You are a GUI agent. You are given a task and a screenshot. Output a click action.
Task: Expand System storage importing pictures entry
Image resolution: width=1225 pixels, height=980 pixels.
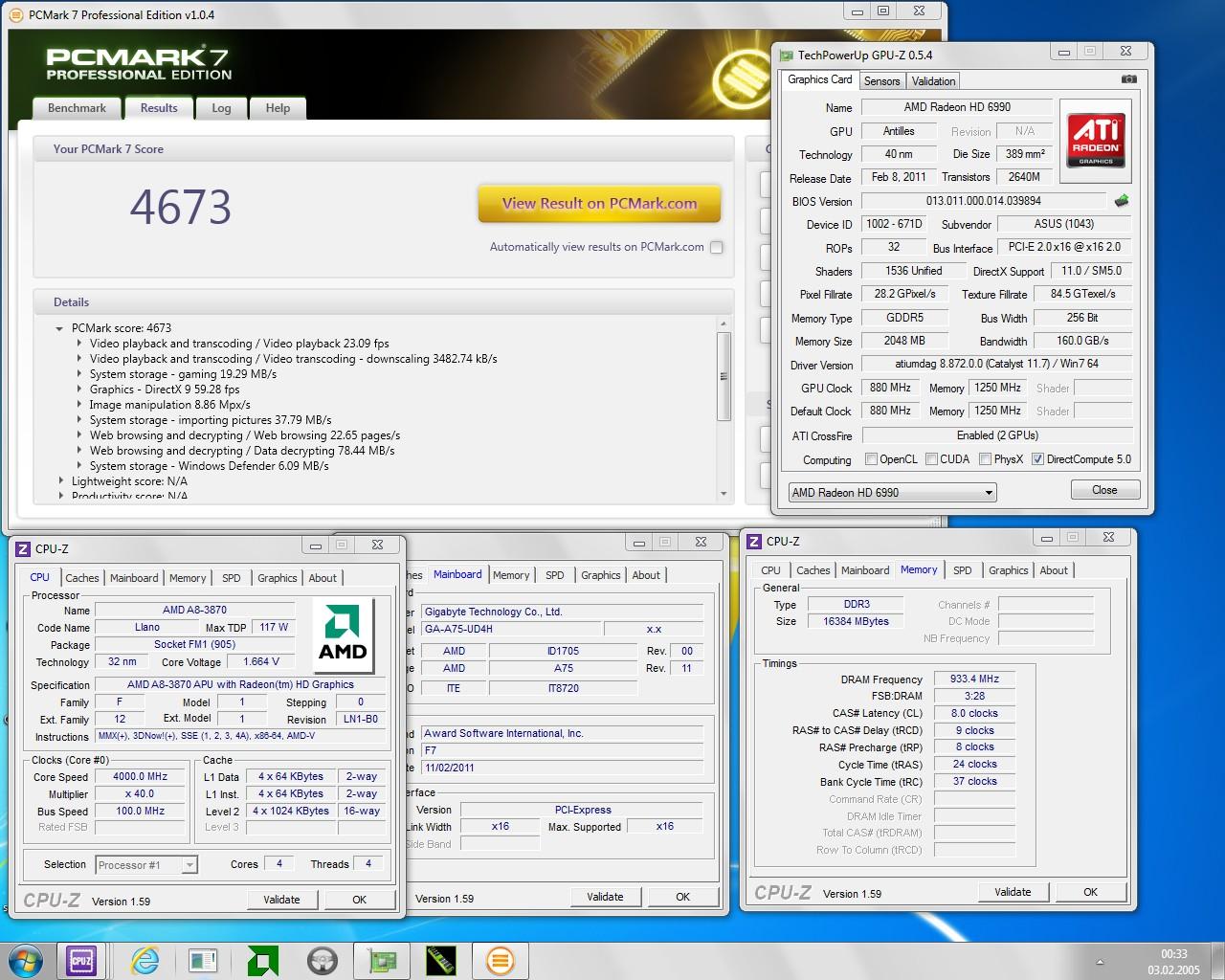78,420
